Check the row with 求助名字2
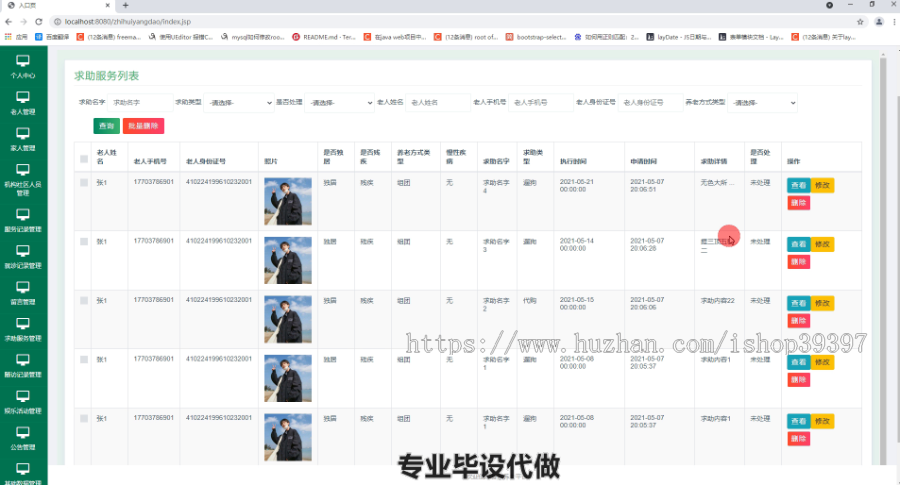The width and height of the screenshot is (900, 485). coord(84,300)
